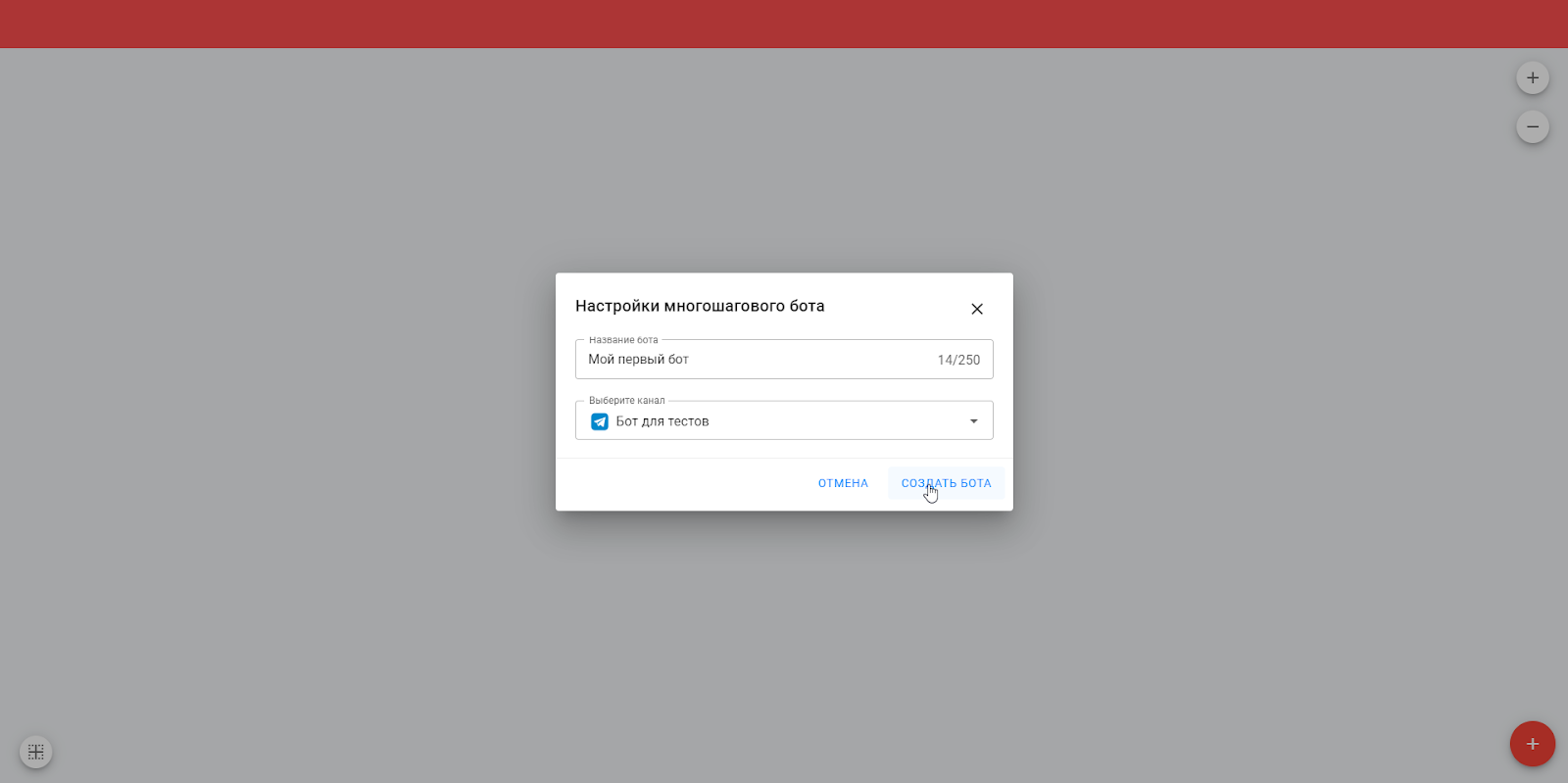The height and width of the screenshot is (783, 1568).
Task: Click the 'Название бота' field label
Action: click(x=623, y=340)
